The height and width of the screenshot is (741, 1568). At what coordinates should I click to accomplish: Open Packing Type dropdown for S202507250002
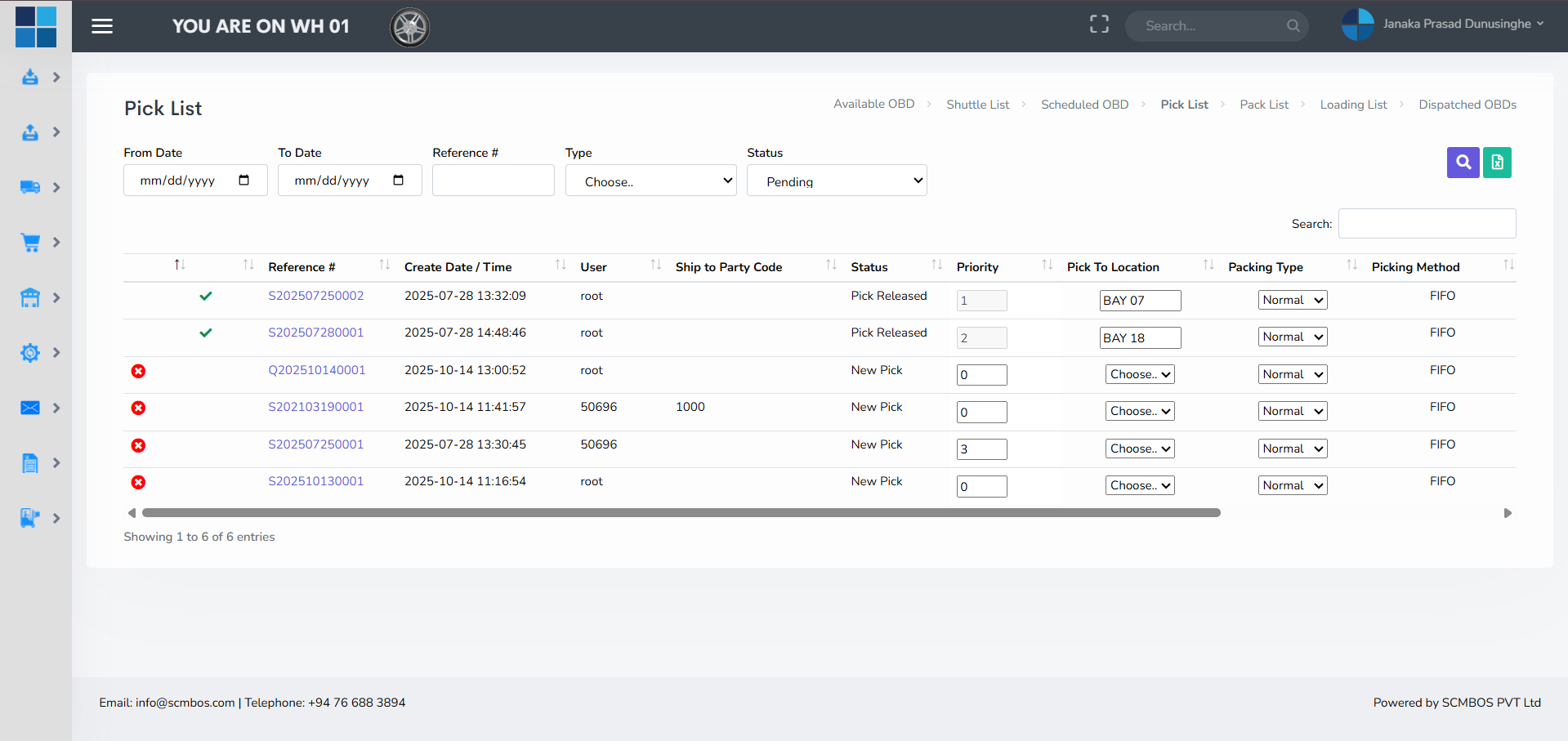[1293, 300]
